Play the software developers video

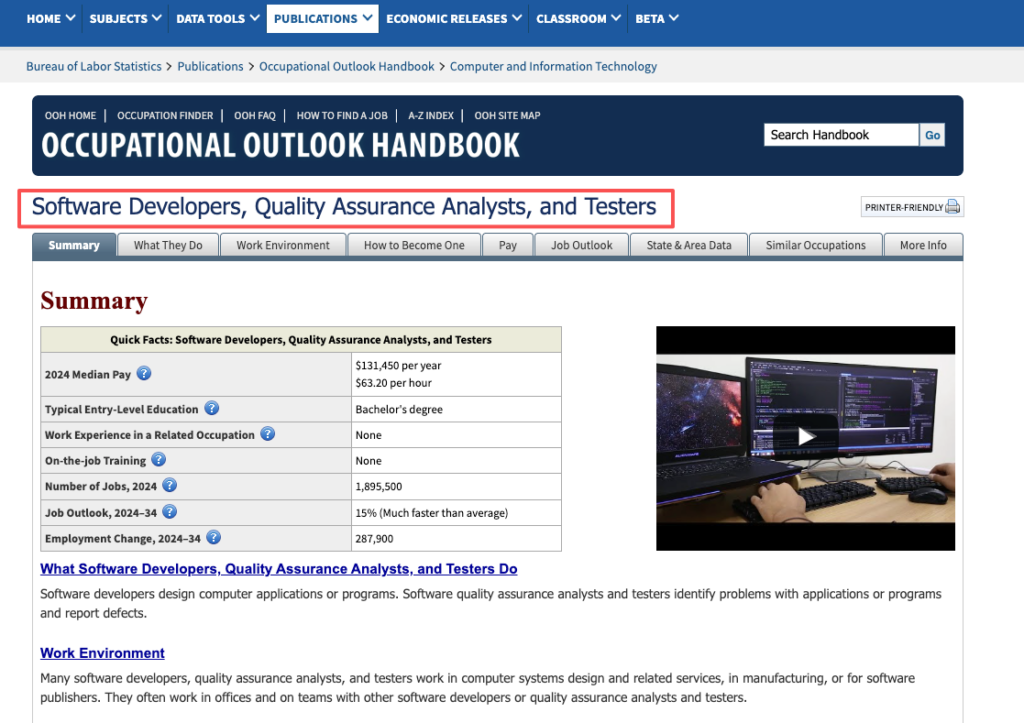tap(805, 437)
